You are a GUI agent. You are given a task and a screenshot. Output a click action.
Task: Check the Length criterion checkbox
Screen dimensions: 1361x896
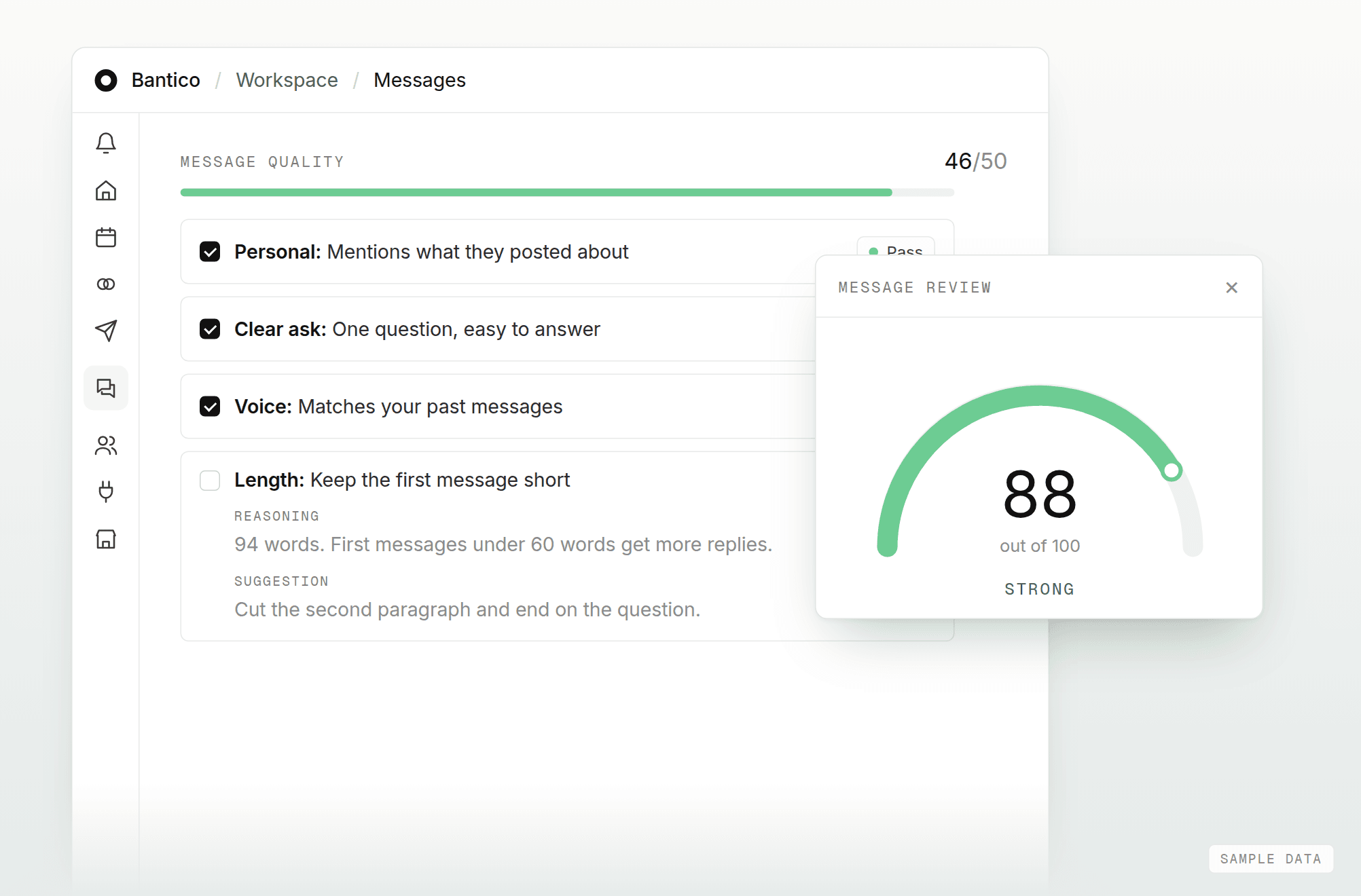tap(210, 481)
